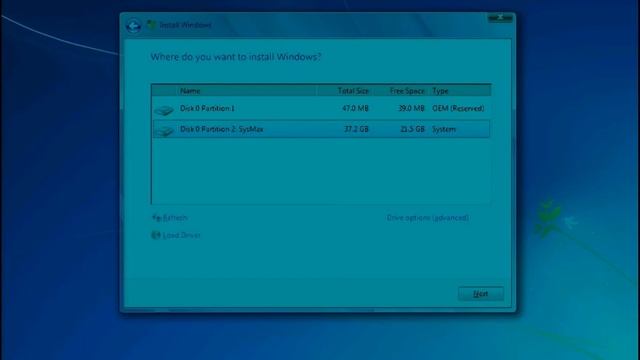Click the Refresh icon
Image resolution: width=640 pixels, height=360 pixels.
(x=156, y=218)
